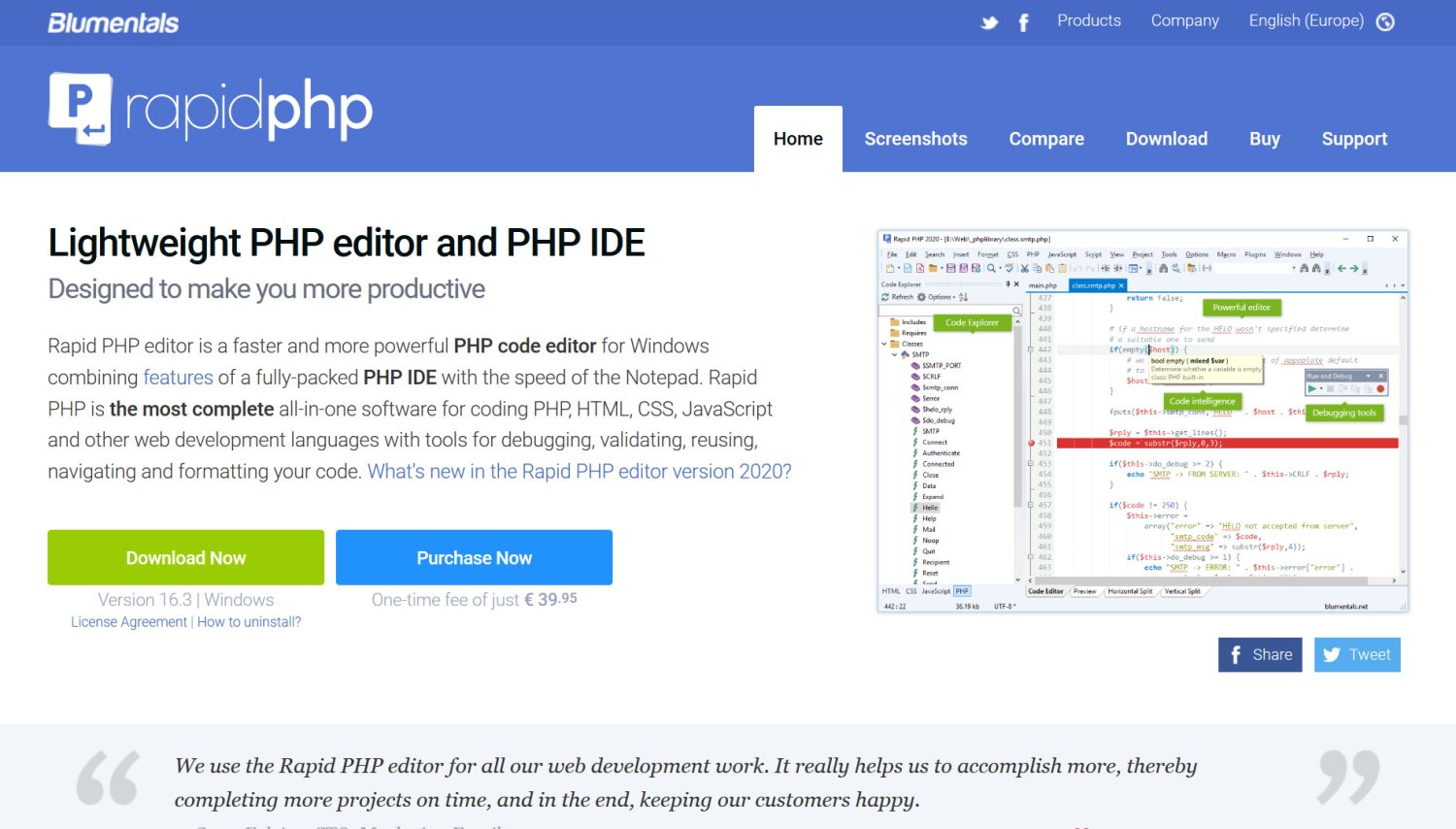Image resolution: width=1456 pixels, height=829 pixels.
Task: Switch to the main.php tab
Action: click(1042, 285)
